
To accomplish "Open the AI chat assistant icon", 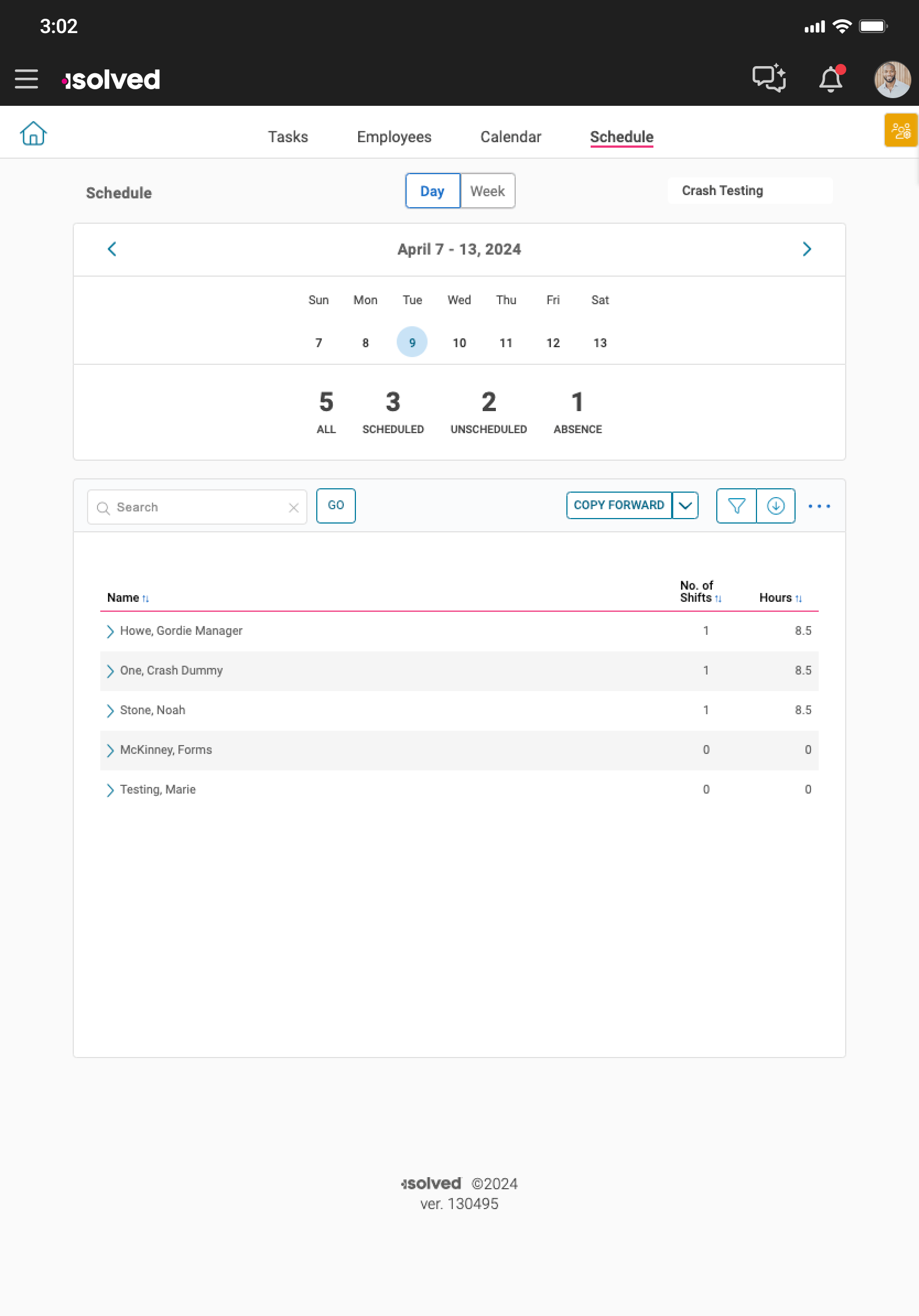I will pyautogui.click(x=769, y=78).
